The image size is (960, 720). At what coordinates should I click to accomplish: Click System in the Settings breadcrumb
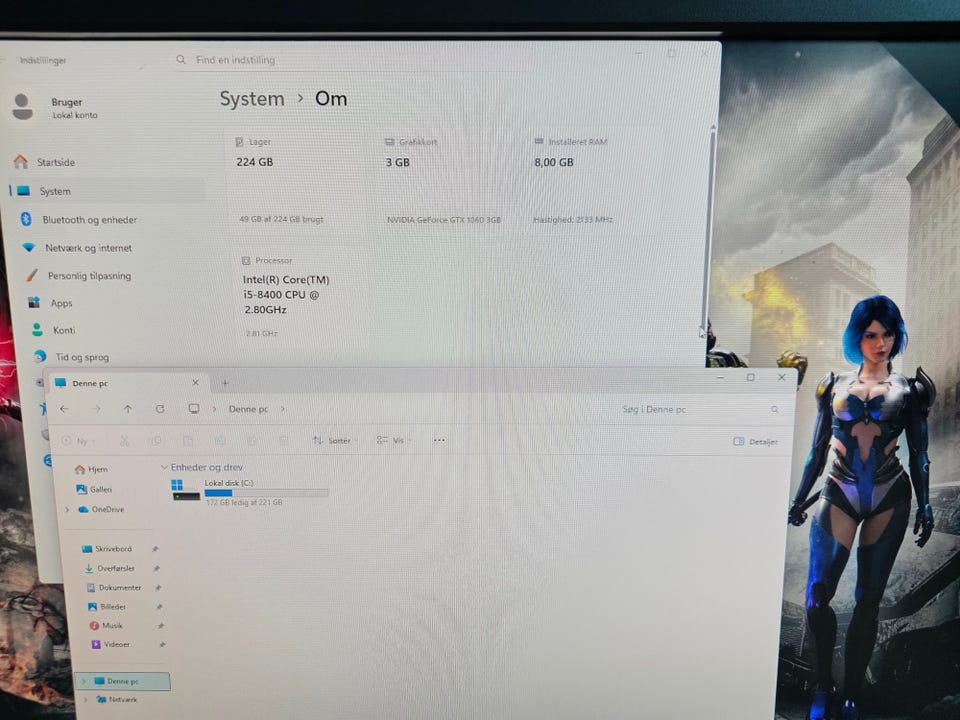(252, 99)
